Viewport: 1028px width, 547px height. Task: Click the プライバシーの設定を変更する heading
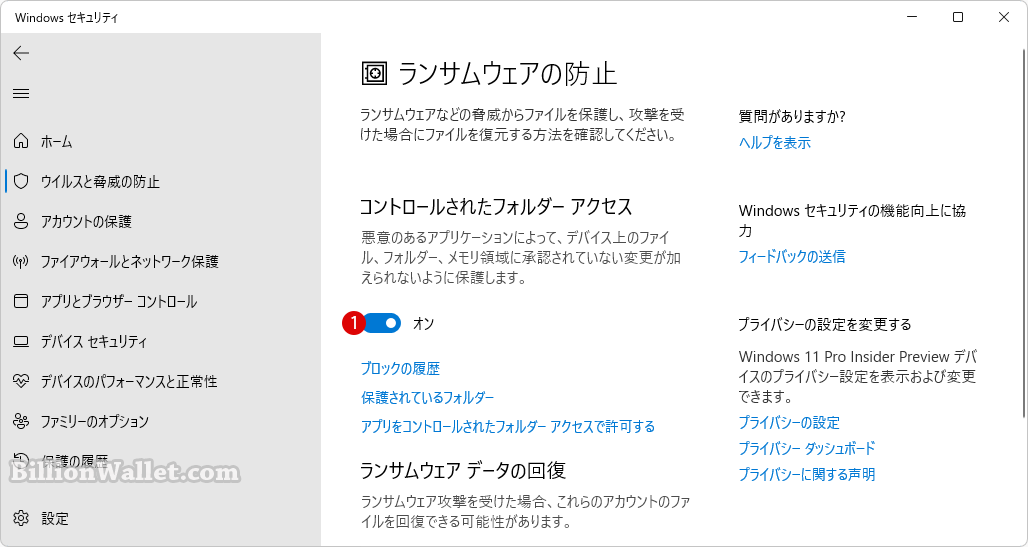[825, 325]
